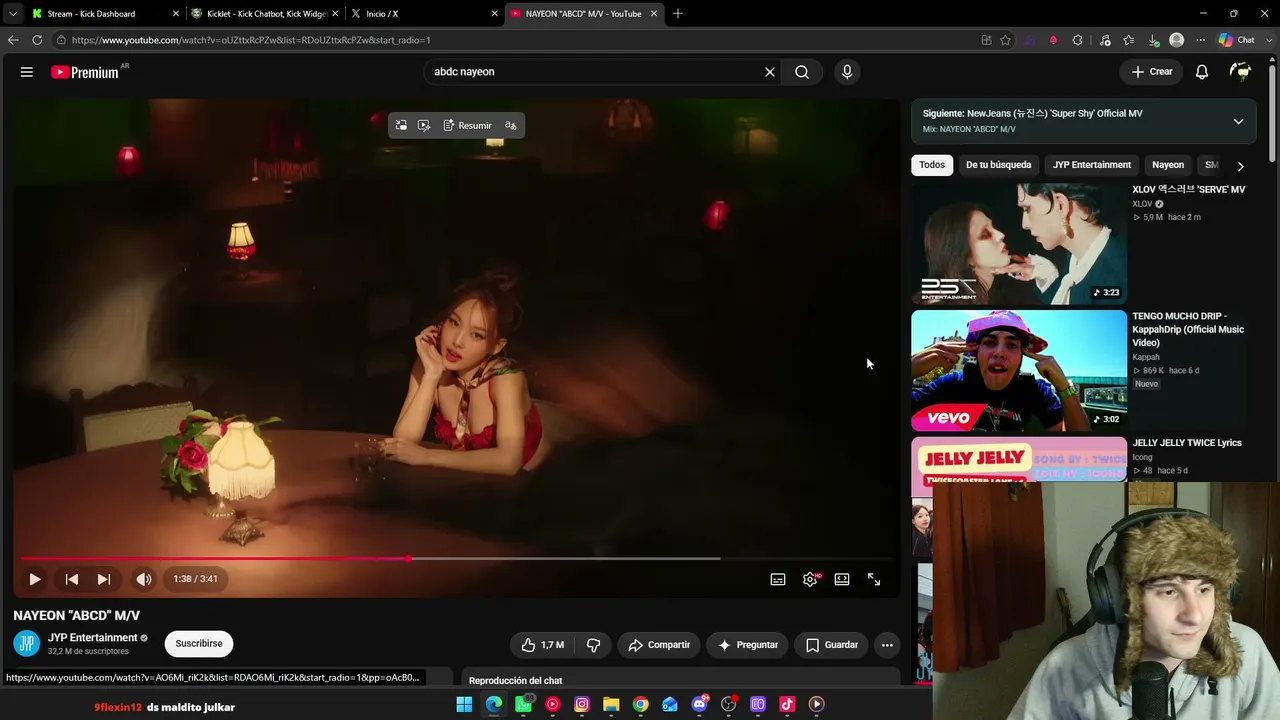Open WhatsApp from the taskbar
Screen dimensions: 1280x720
click(x=523, y=705)
